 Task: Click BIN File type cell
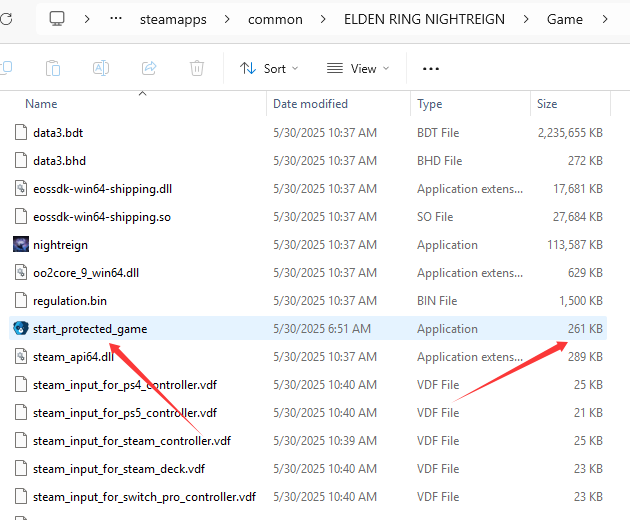pyautogui.click(x=437, y=301)
